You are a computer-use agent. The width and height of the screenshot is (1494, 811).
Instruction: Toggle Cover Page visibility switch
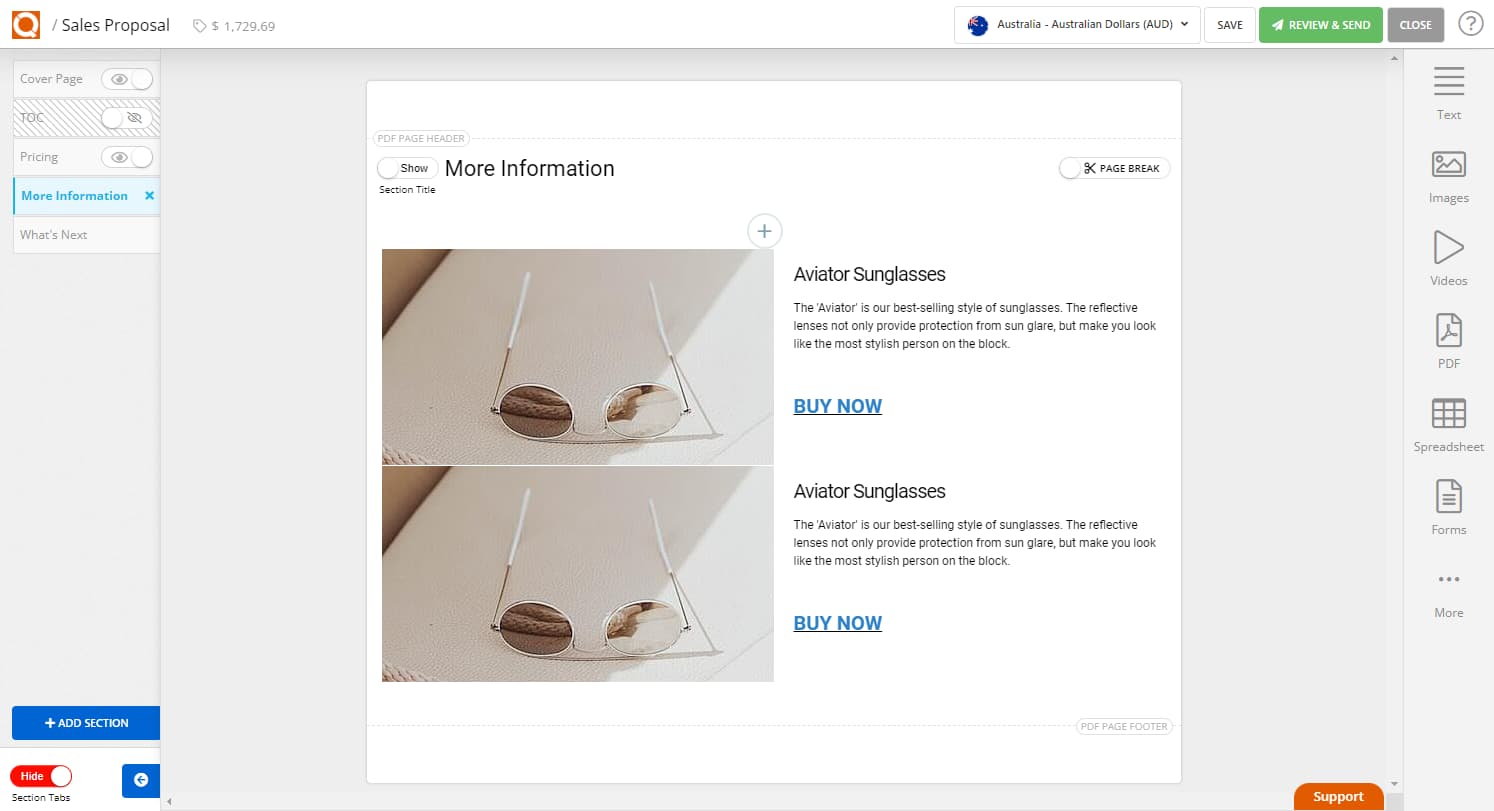coord(128,79)
